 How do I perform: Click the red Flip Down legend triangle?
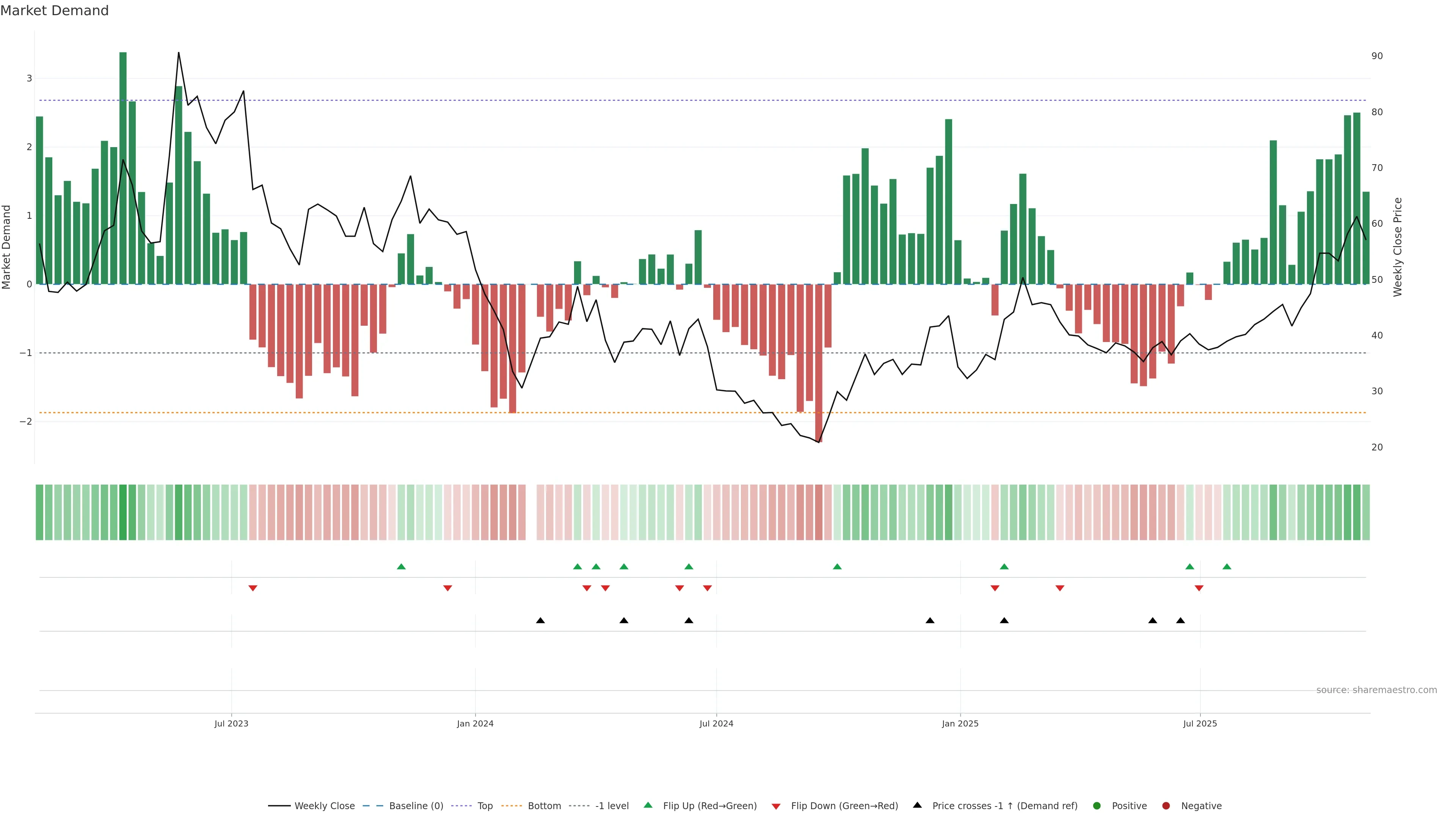(776, 806)
